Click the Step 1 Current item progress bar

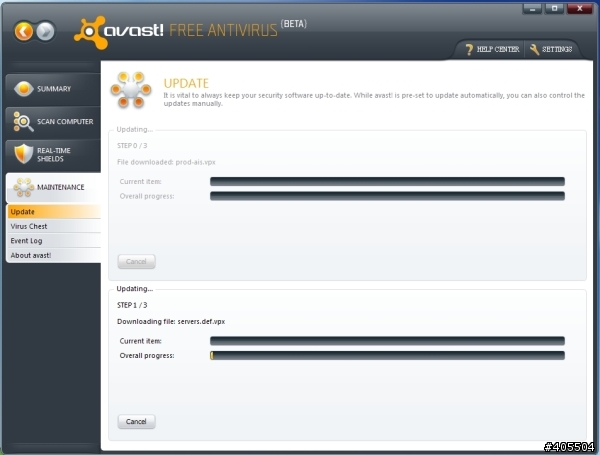387,341
